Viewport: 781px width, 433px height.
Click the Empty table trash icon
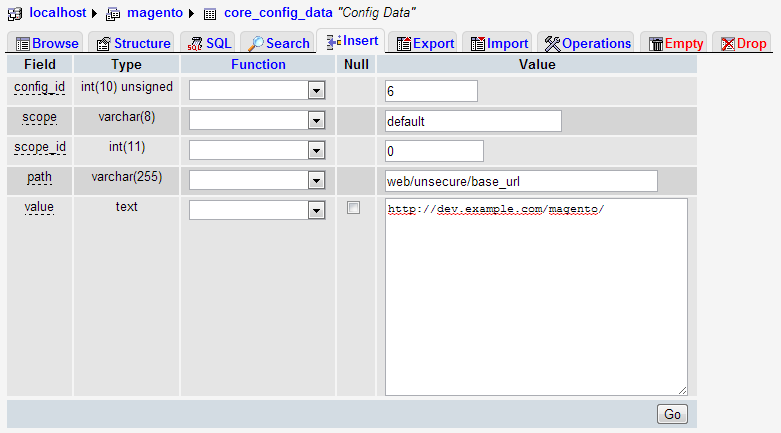tap(656, 44)
